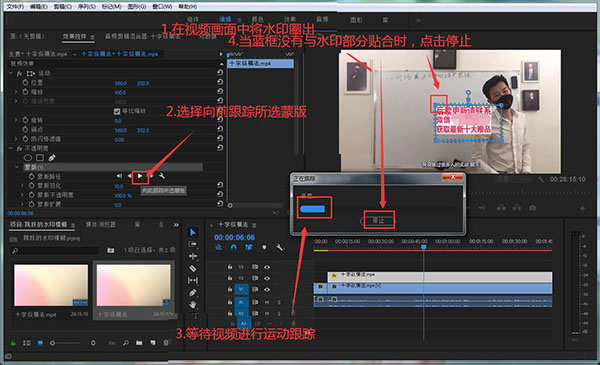
Task: Toggle animation stopwatch for Mask Path
Action: click(32, 176)
